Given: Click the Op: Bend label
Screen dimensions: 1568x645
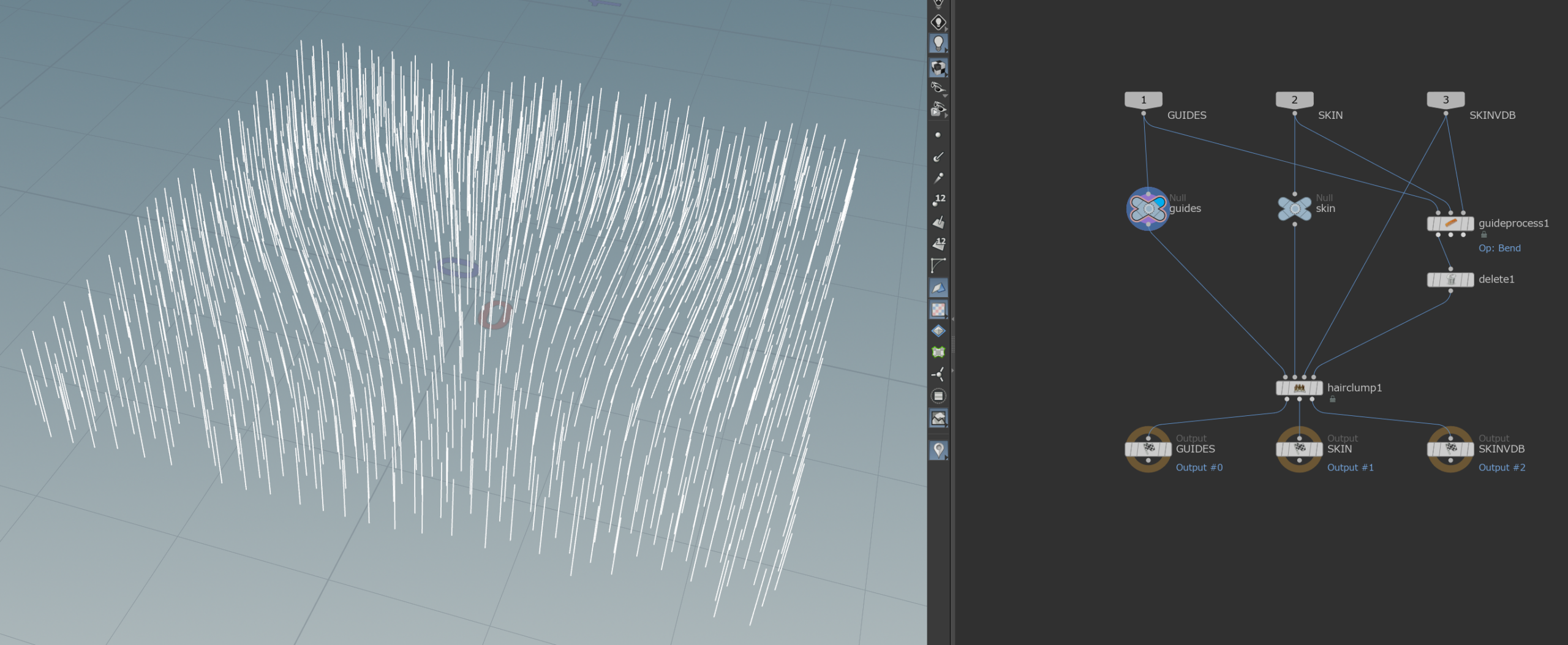Looking at the screenshot, I should coord(1499,248).
